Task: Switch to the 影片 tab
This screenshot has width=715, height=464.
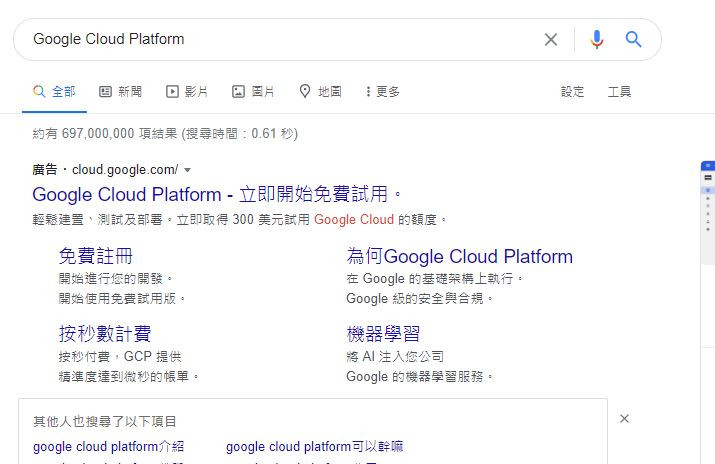Action: (187, 92)
